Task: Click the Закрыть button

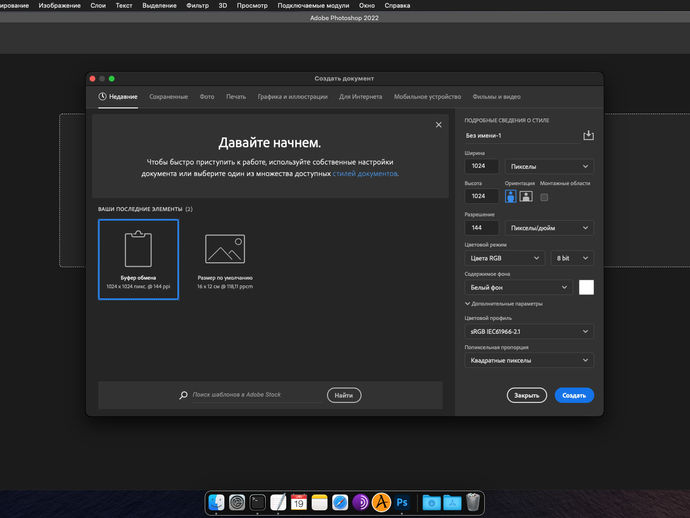Action: [x=527, y=395]
